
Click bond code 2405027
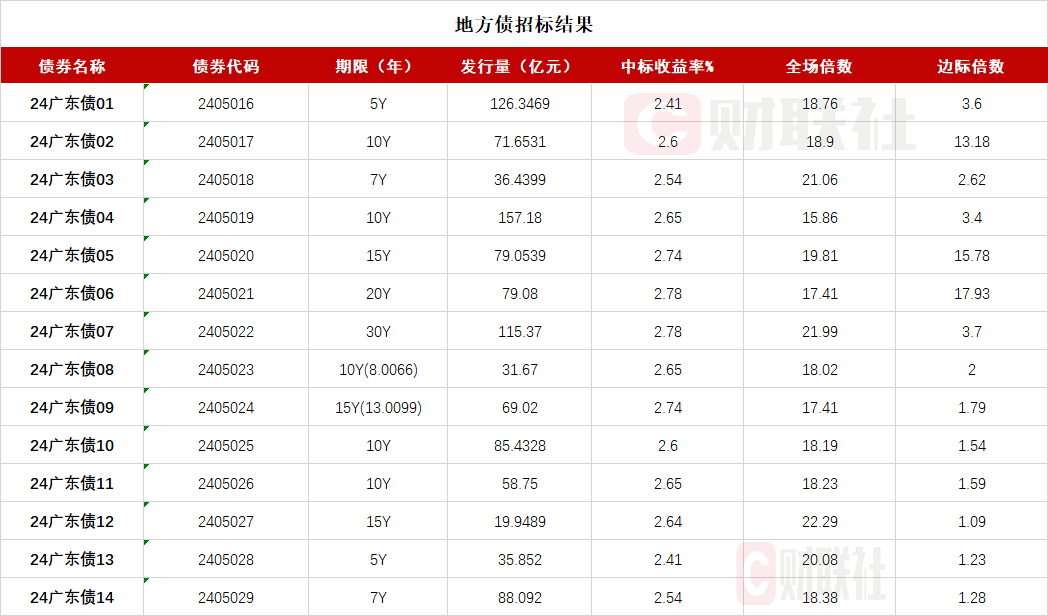tap(226, 522)
